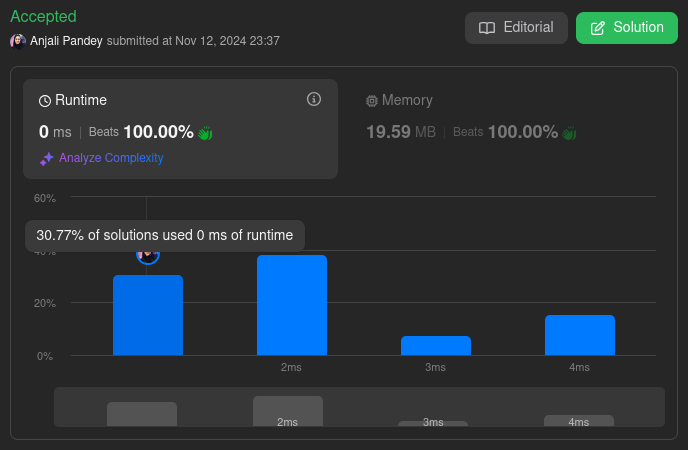The height and width of the screenshot is (450, 688).
Task: Click the clapping hands icon in Memory
Action: point(569,132)
